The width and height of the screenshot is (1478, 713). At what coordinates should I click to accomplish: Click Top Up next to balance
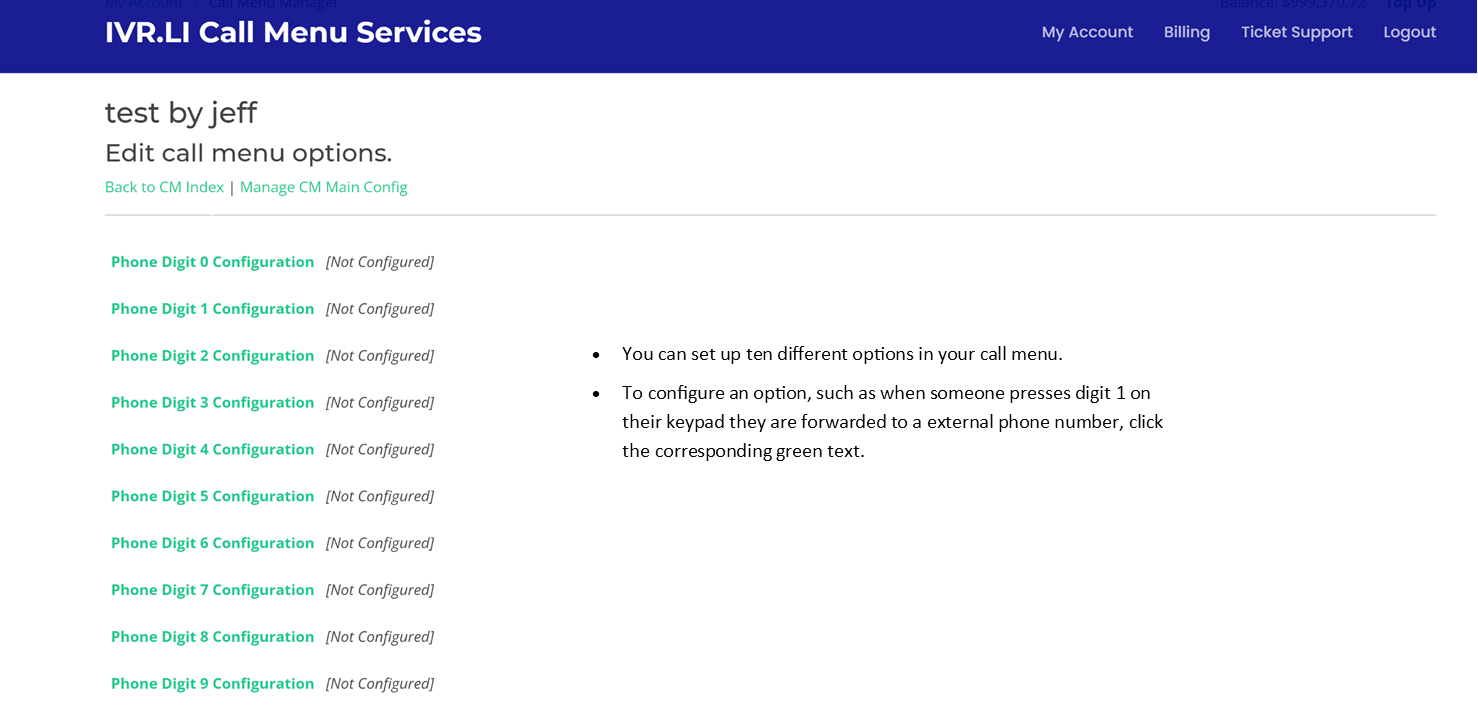pos(1410,4)
